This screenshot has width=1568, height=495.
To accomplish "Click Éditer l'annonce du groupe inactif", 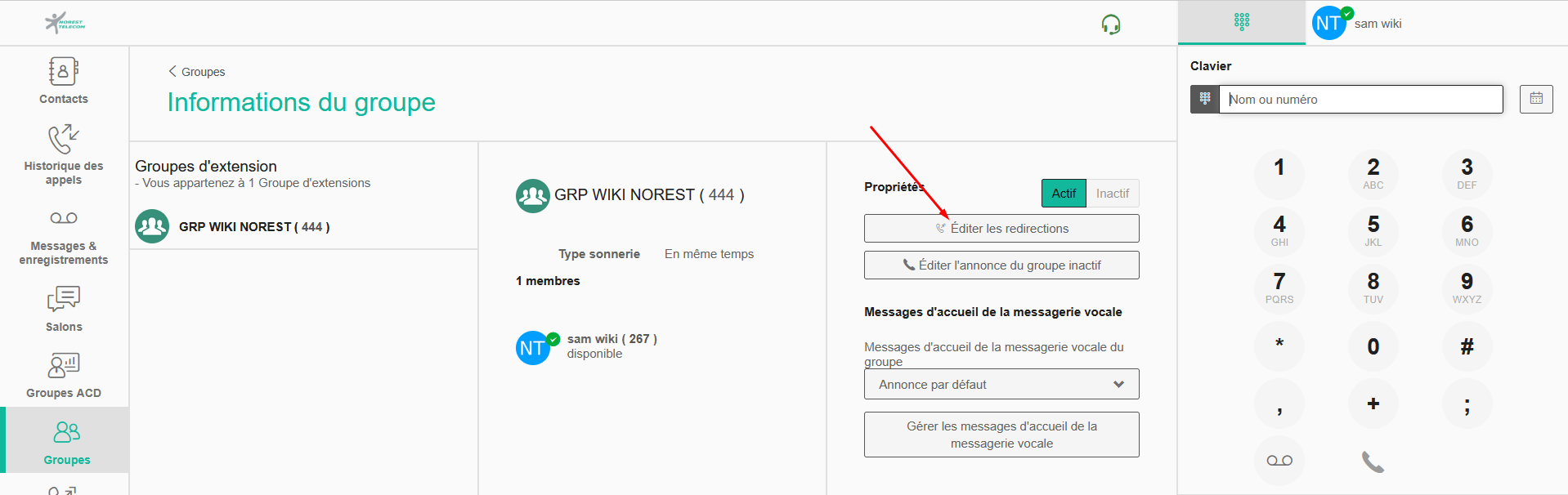I will (x=1001, y=265).
